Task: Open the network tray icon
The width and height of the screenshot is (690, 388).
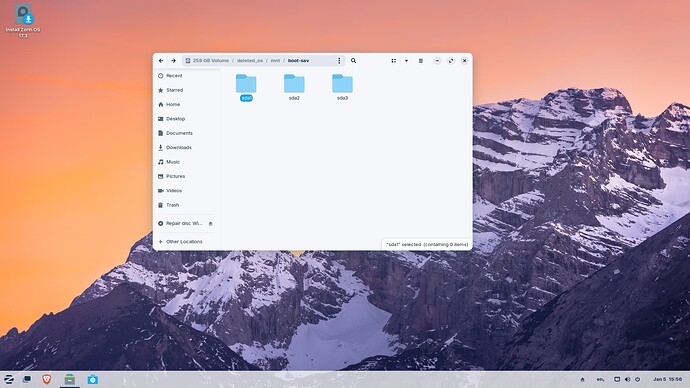Action: coord(617,379)
